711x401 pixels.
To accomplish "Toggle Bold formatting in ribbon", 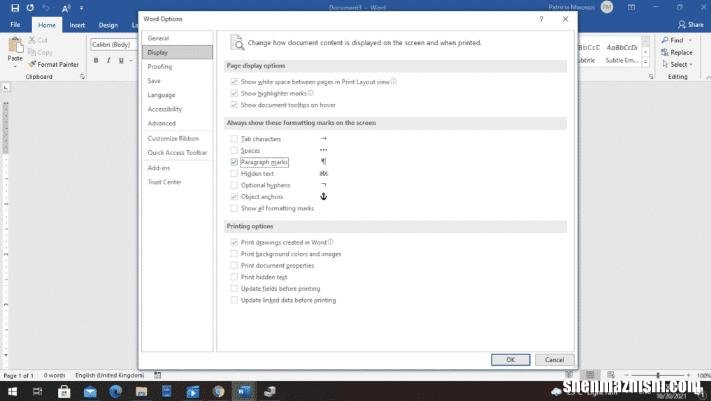I will coord(96,60).
